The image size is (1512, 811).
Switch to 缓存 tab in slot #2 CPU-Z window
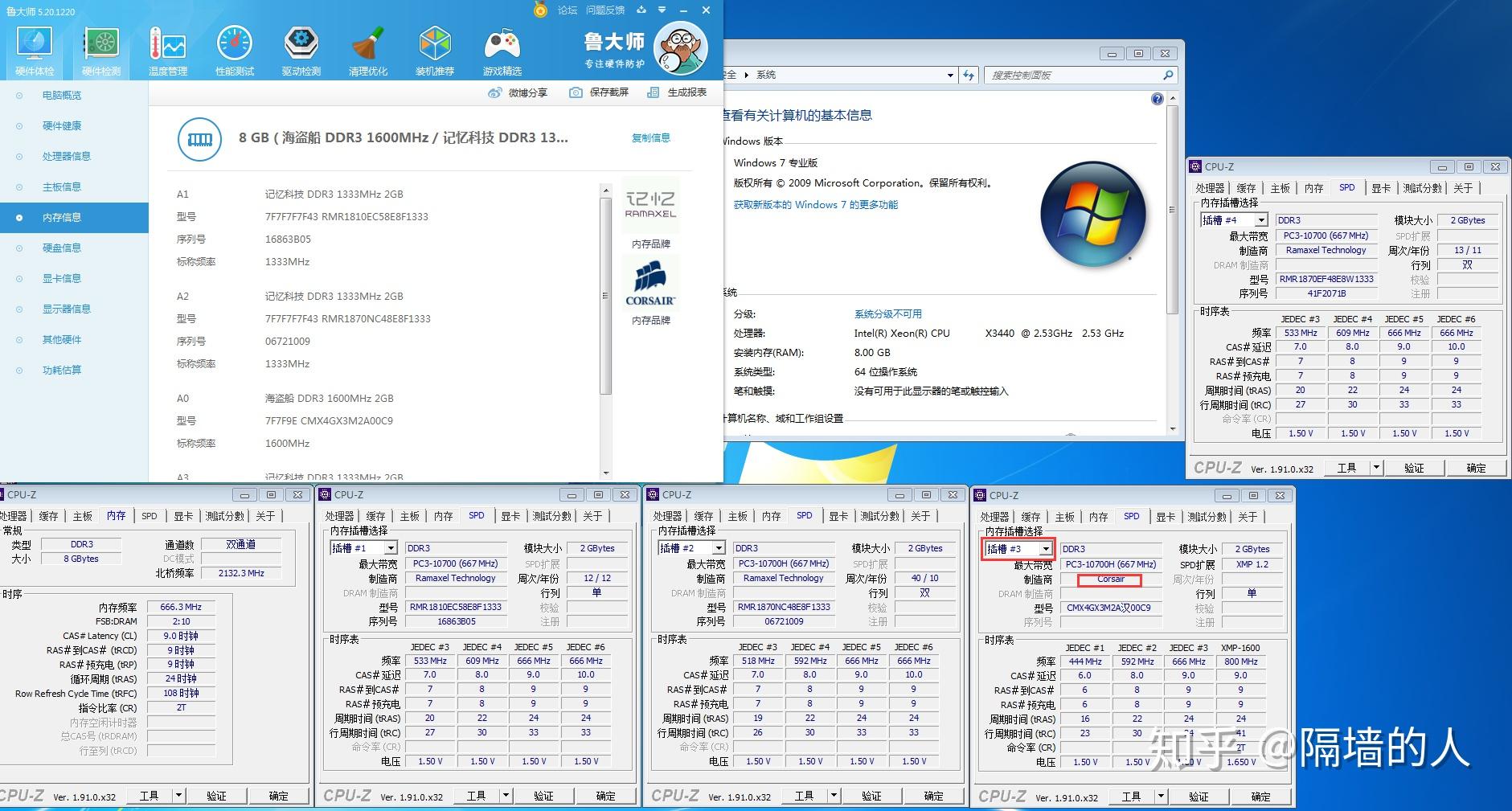click(703, 516)
